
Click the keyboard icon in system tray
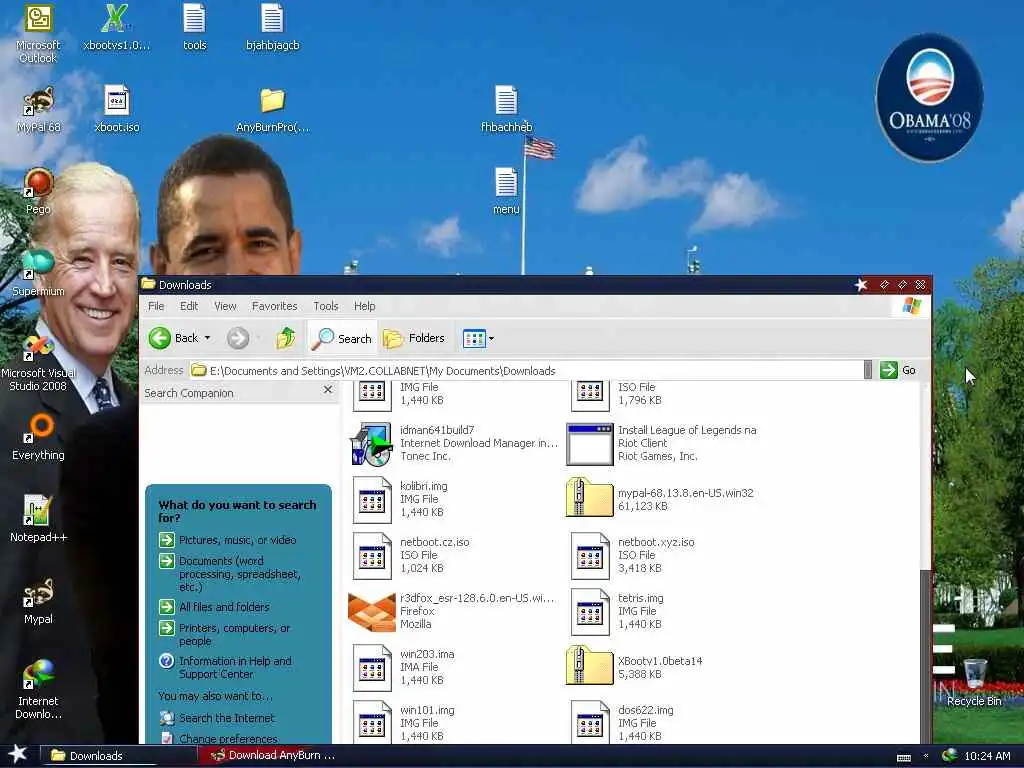click(x=904, y=757)
